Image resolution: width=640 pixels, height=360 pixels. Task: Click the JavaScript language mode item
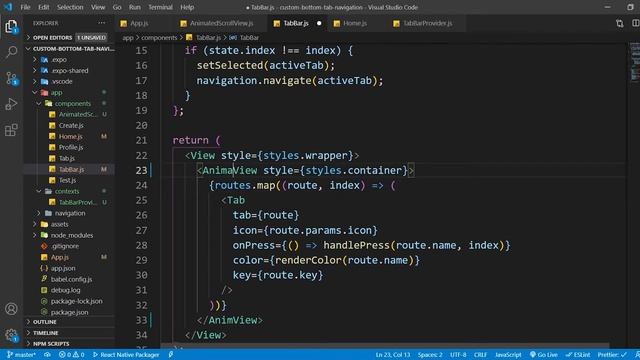[x=508, y=355]
